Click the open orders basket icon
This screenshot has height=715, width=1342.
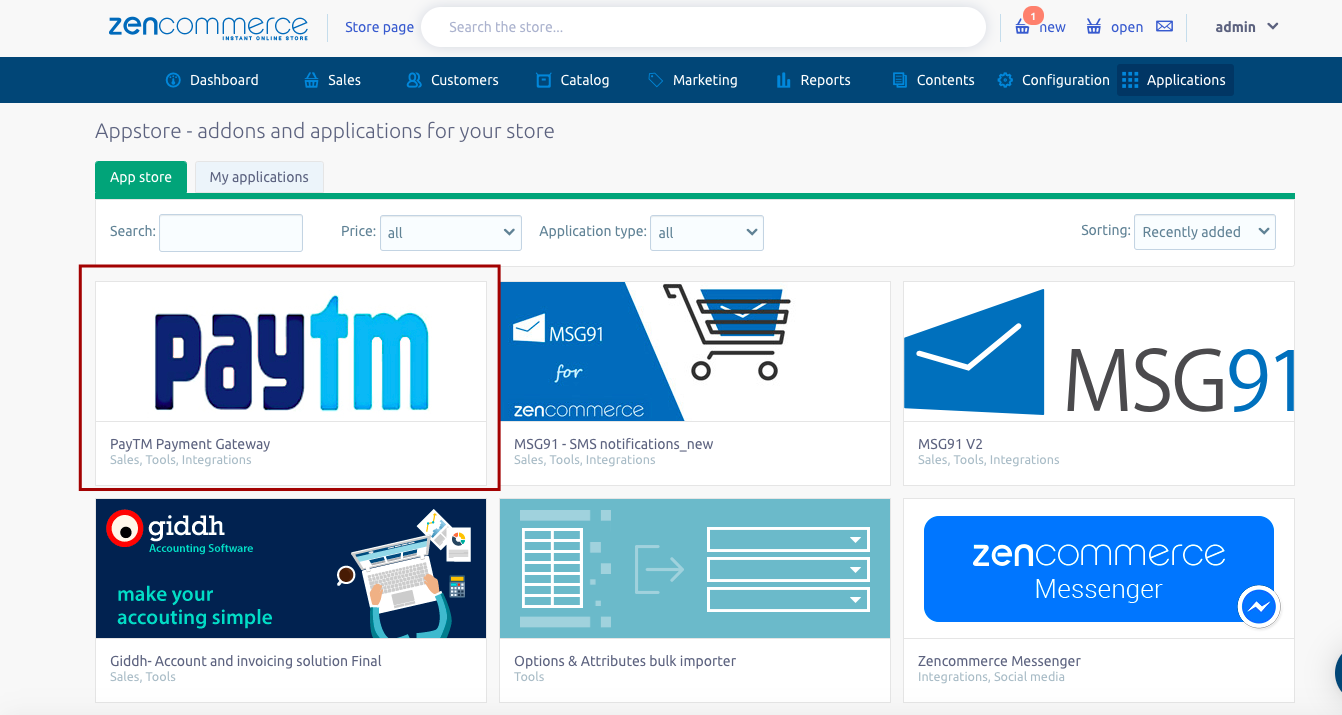(x=1094, y=27)
